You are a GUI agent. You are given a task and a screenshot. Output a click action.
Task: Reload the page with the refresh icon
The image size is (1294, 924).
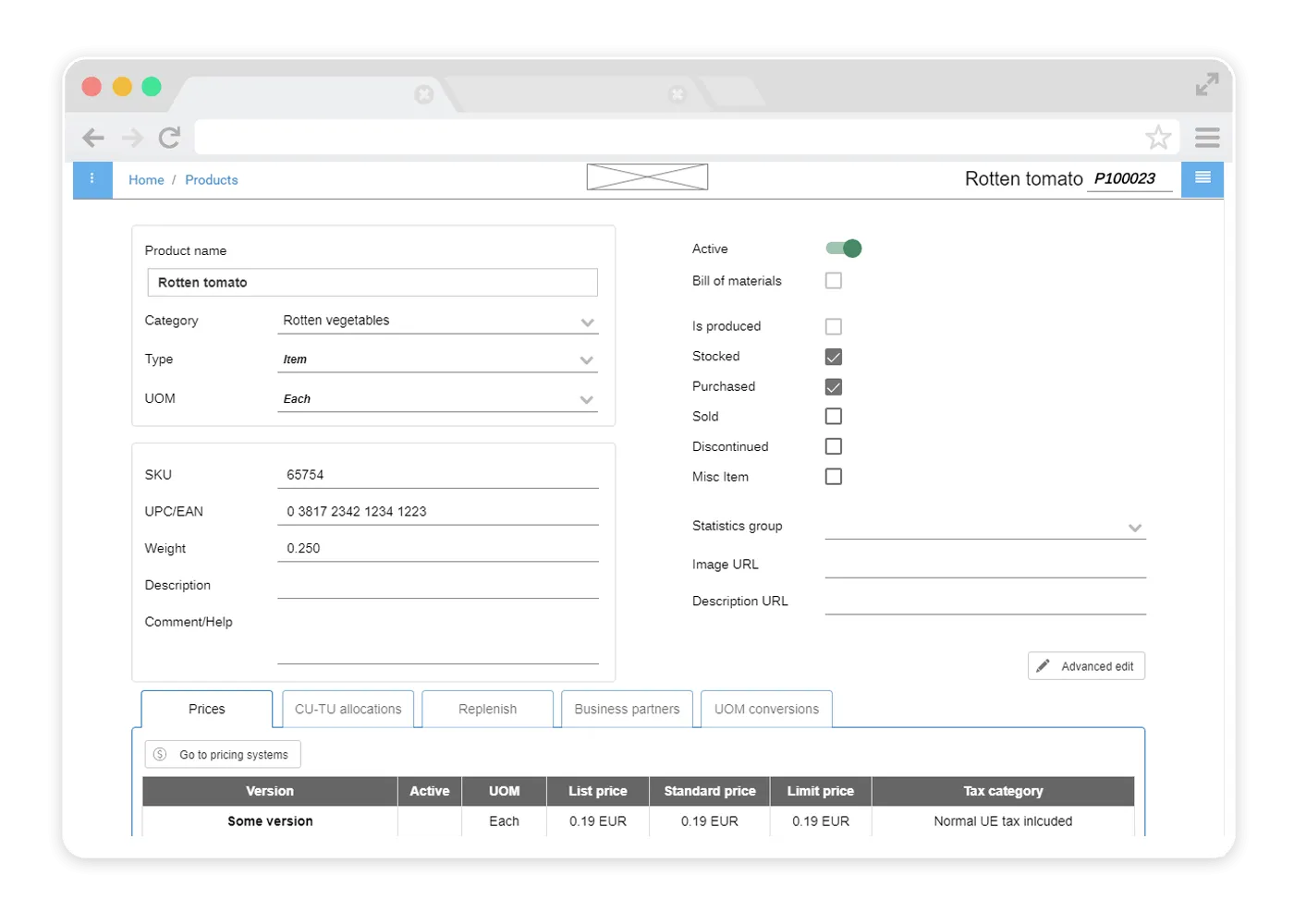(x=169, y=138)
